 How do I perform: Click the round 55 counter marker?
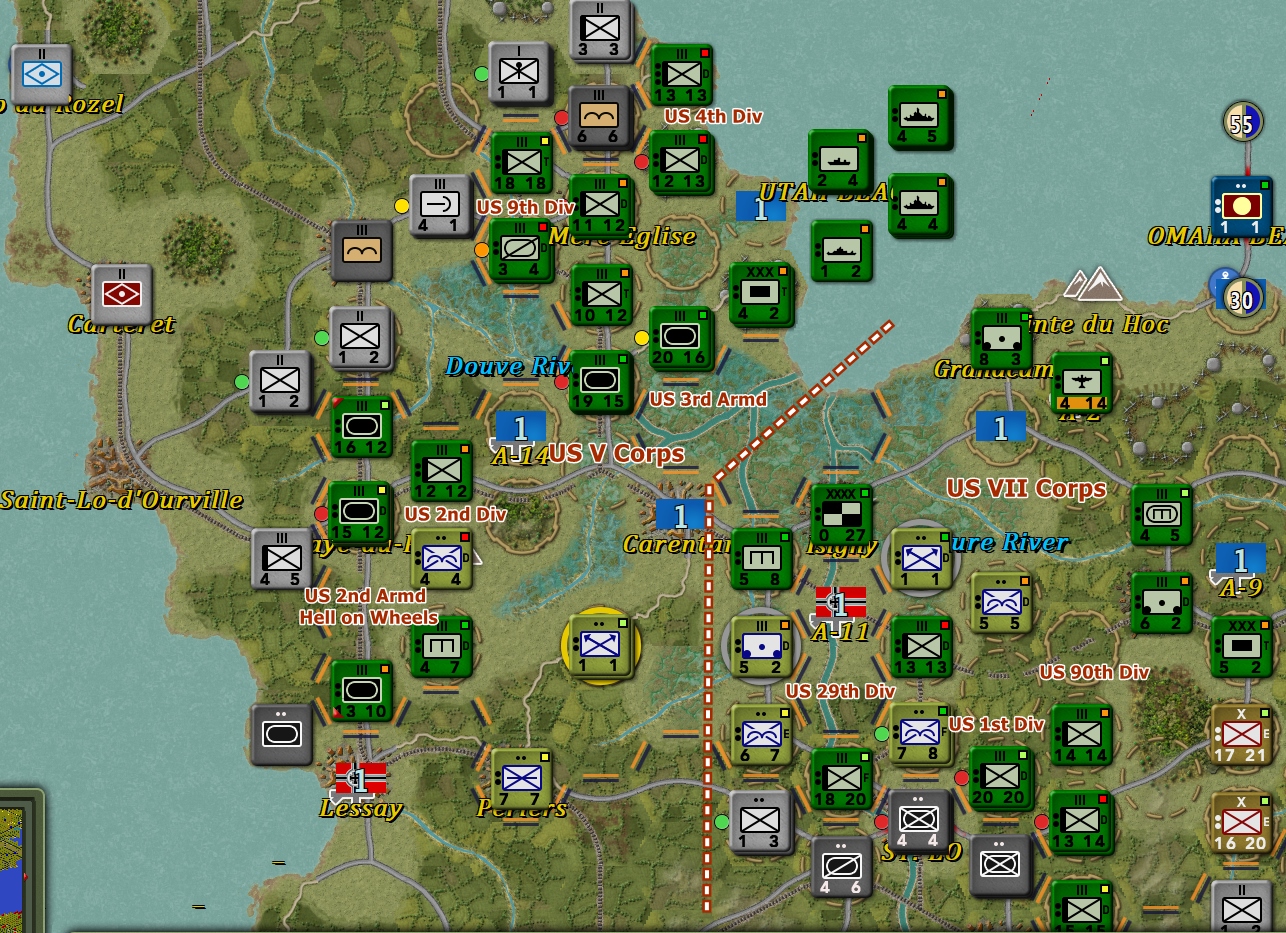(1242, 122)
